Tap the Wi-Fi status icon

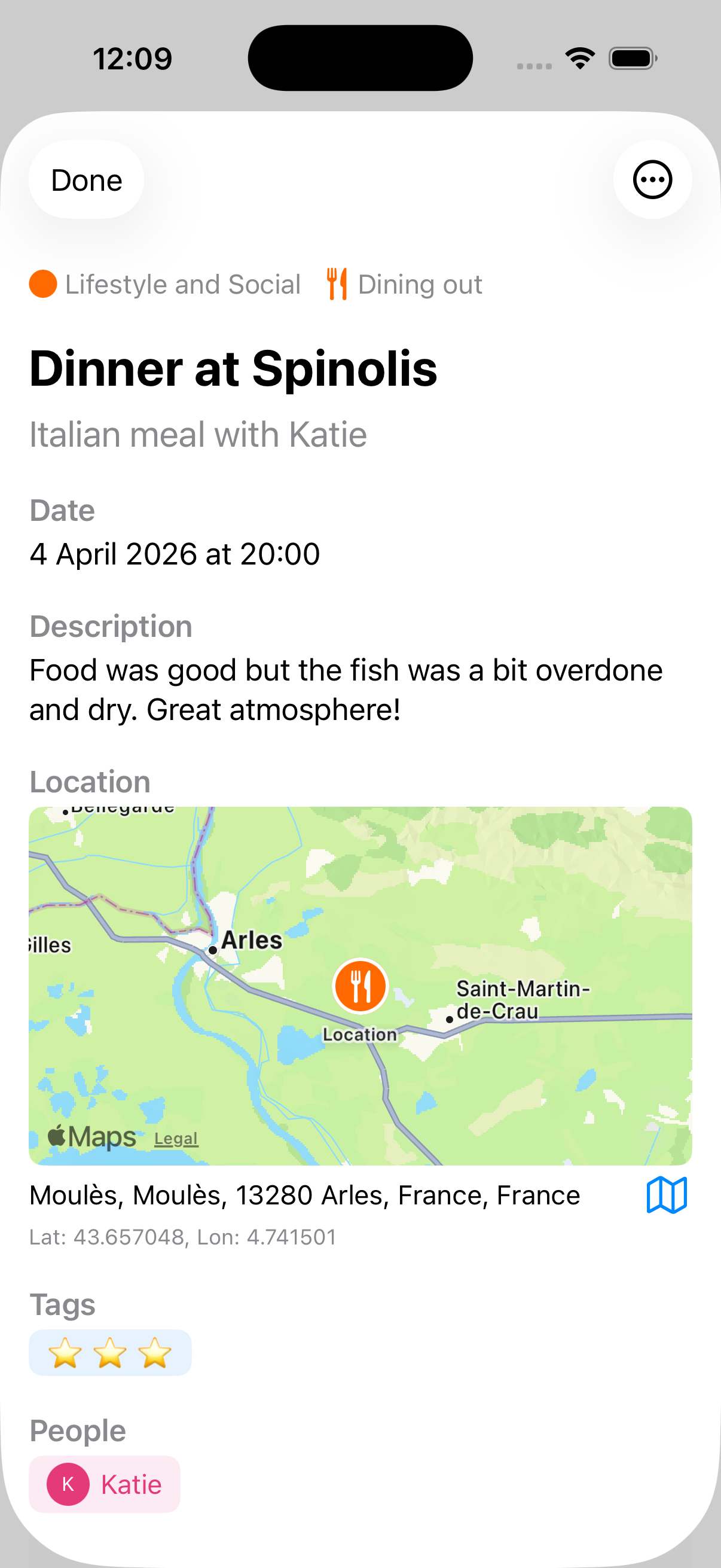coord(580,59)
